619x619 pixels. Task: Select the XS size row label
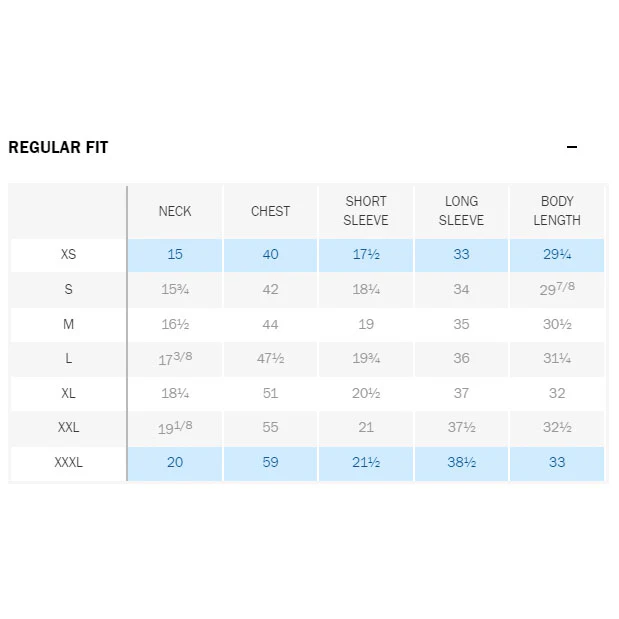(68, 254)
